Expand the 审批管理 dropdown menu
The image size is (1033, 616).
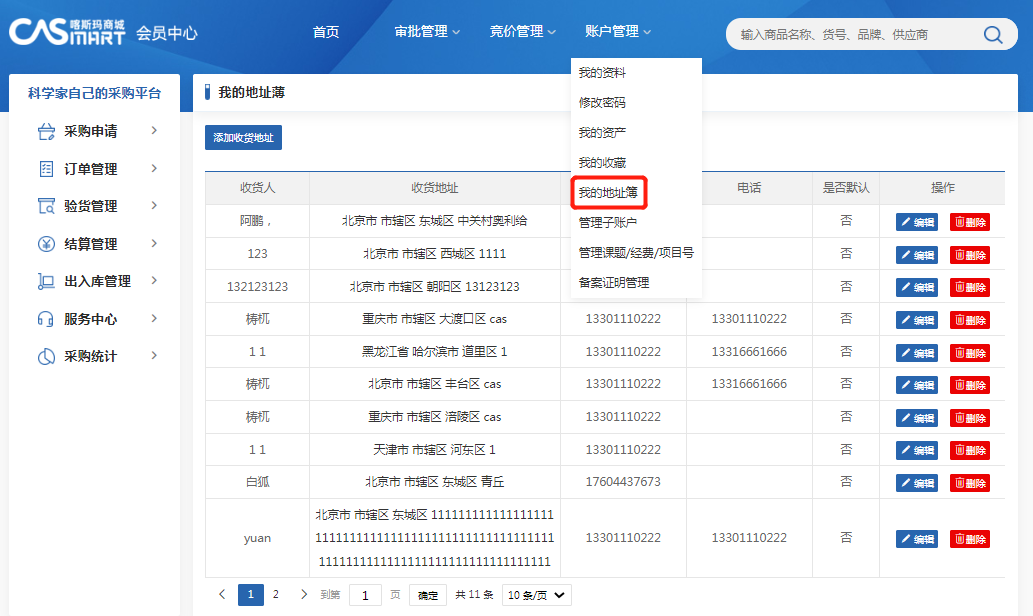tap(427, 32)
